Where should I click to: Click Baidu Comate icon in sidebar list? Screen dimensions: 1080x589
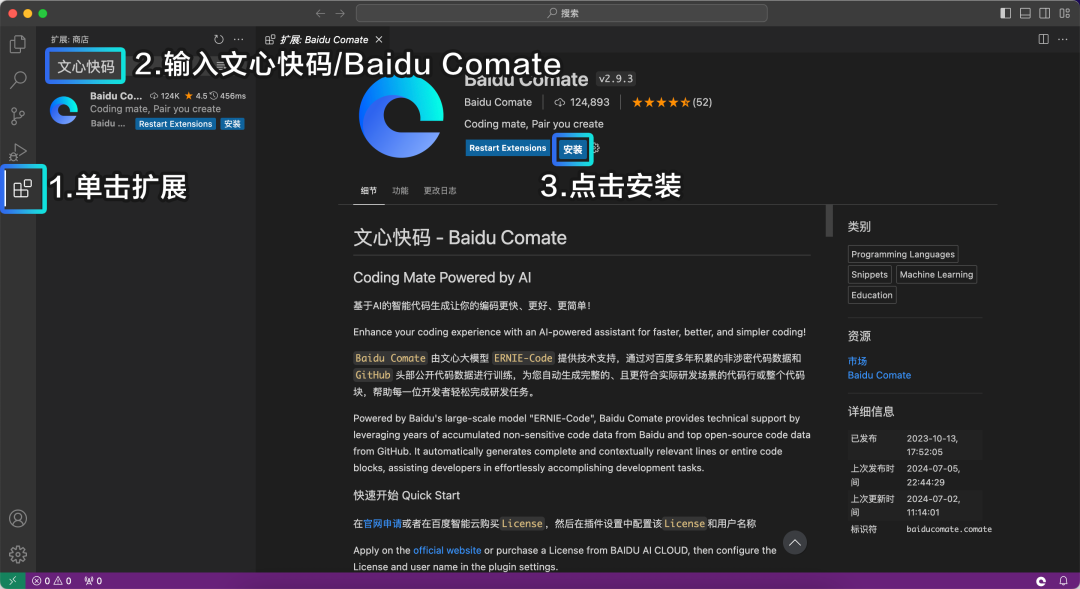coord(64,110)
